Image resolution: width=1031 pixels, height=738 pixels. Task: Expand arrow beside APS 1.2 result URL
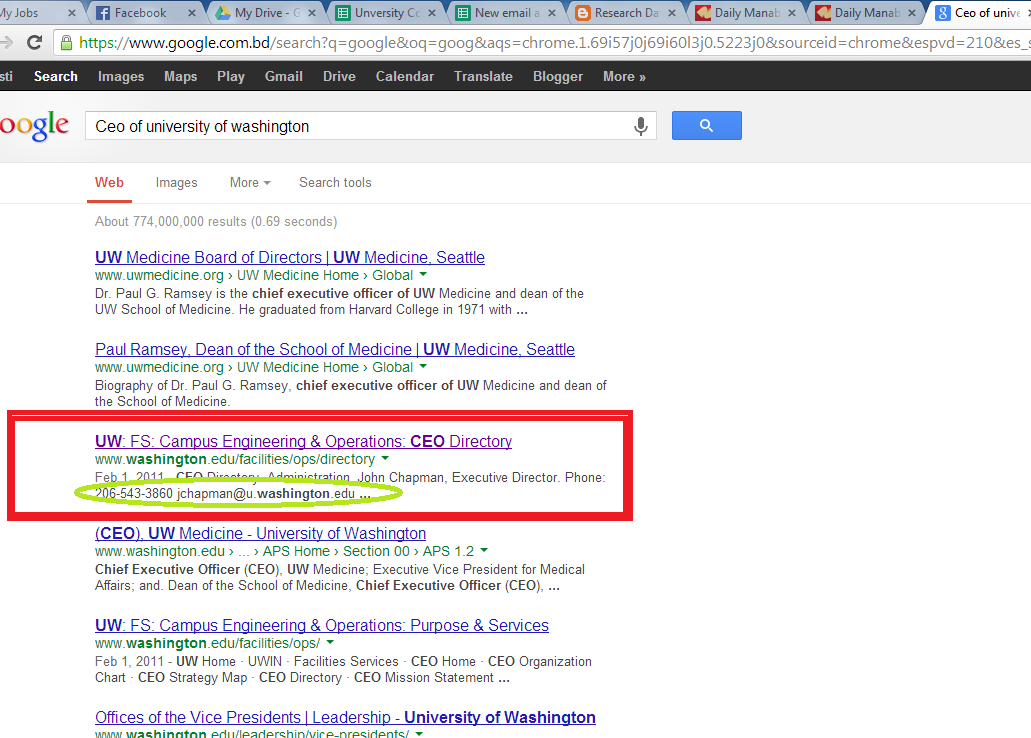click(x=485, y=551)
